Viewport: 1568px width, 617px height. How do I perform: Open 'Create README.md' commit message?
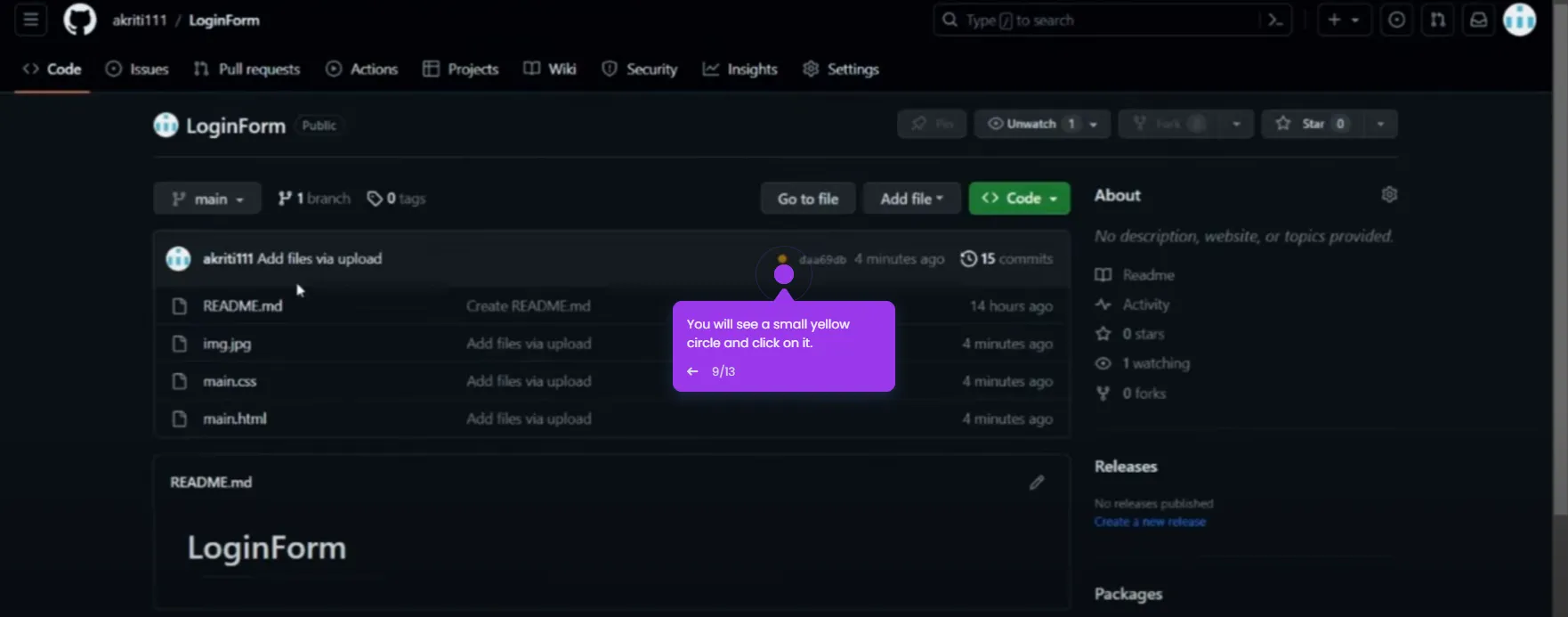tap(528, 306)
